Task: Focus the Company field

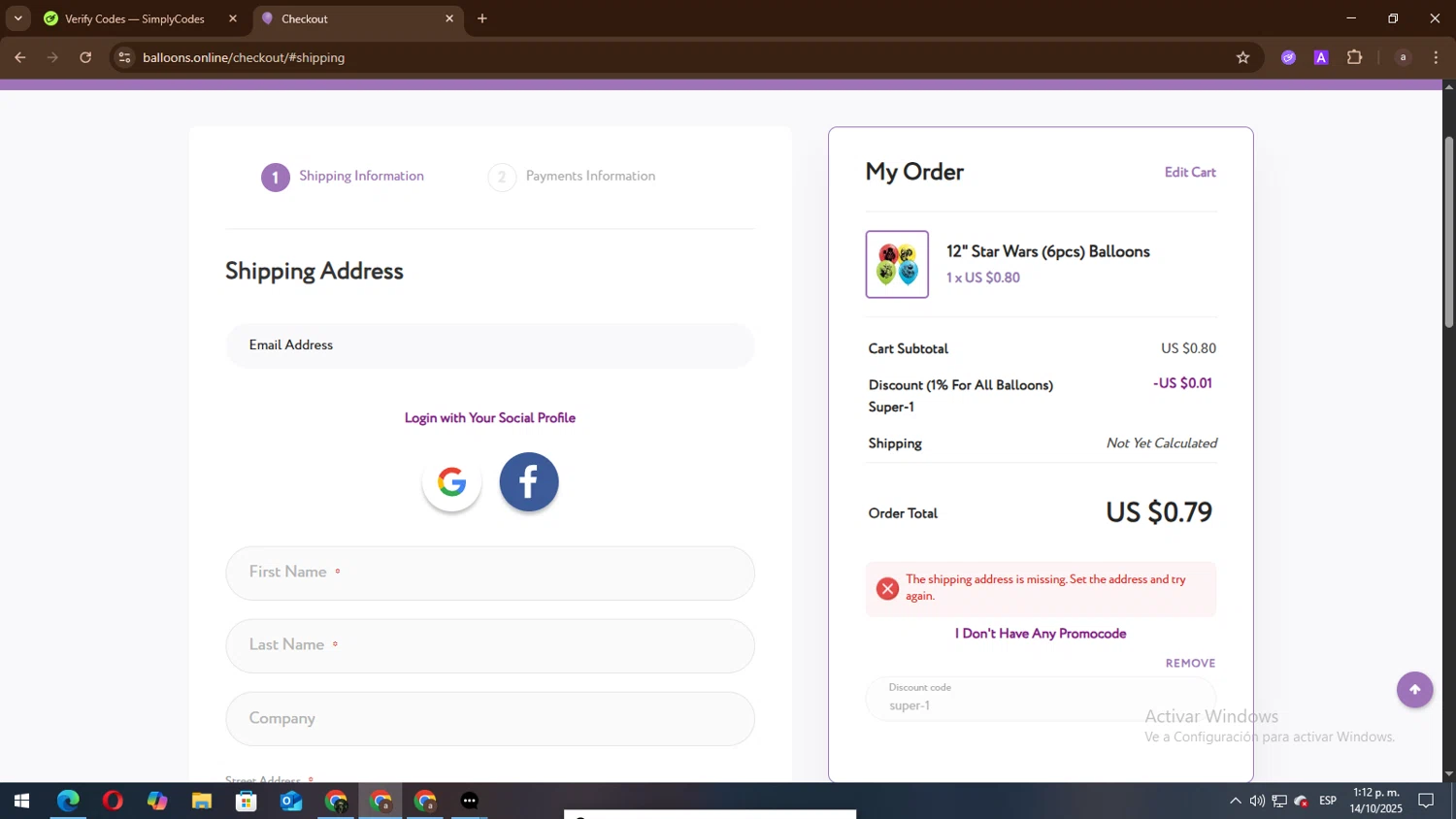Action: click(x=490, y=718)
